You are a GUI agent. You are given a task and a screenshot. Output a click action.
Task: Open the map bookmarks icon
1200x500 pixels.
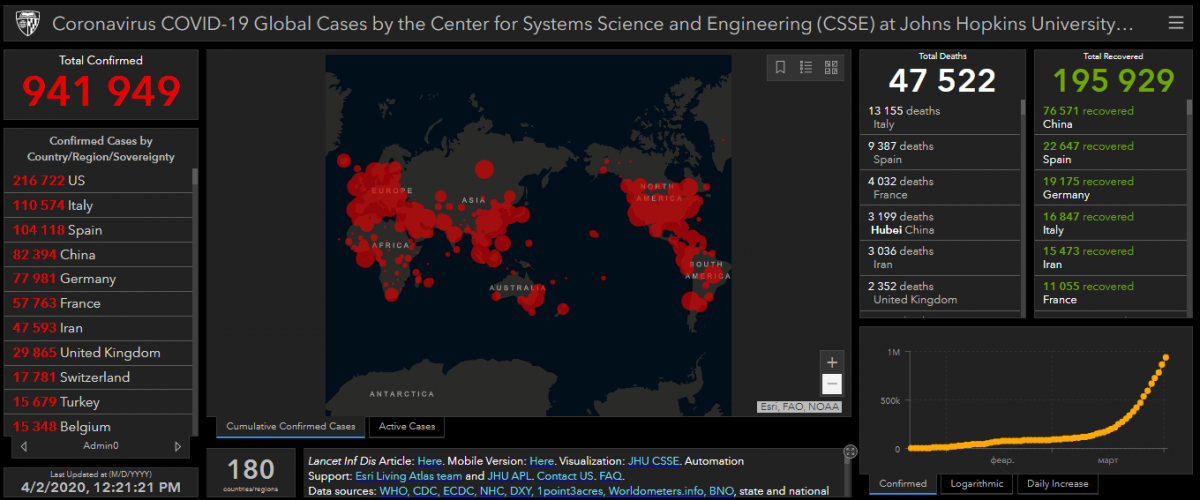pos(780,67)
